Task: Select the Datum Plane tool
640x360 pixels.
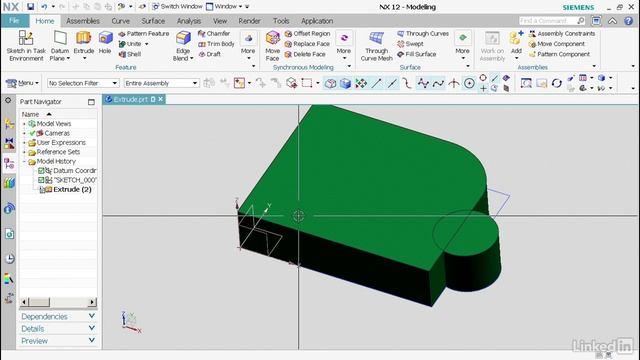Action: 60,46
